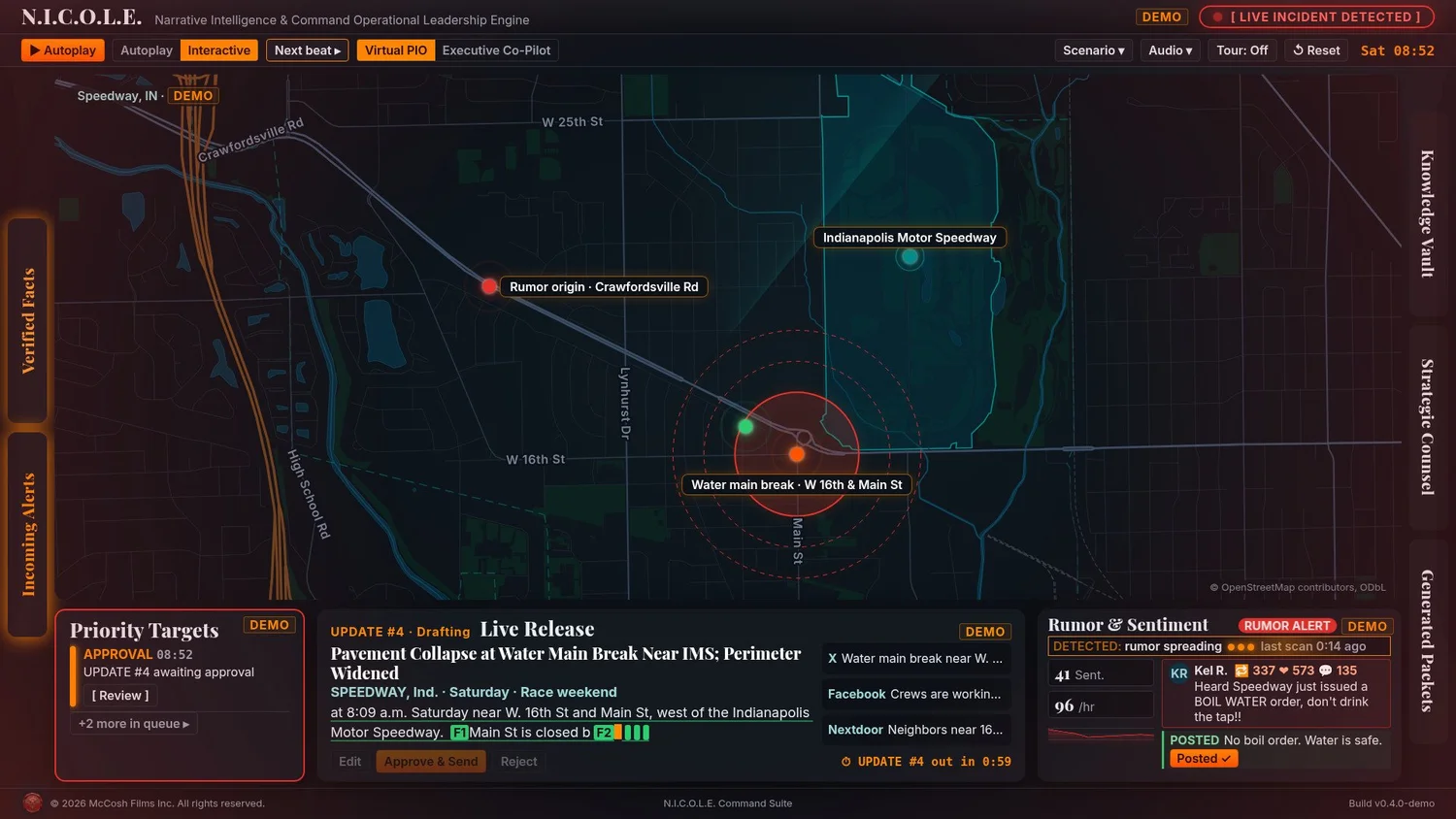1456x819 pixels.
Task: Click the Reset button
Action: pyautogui.click(x=1316, y=50)
